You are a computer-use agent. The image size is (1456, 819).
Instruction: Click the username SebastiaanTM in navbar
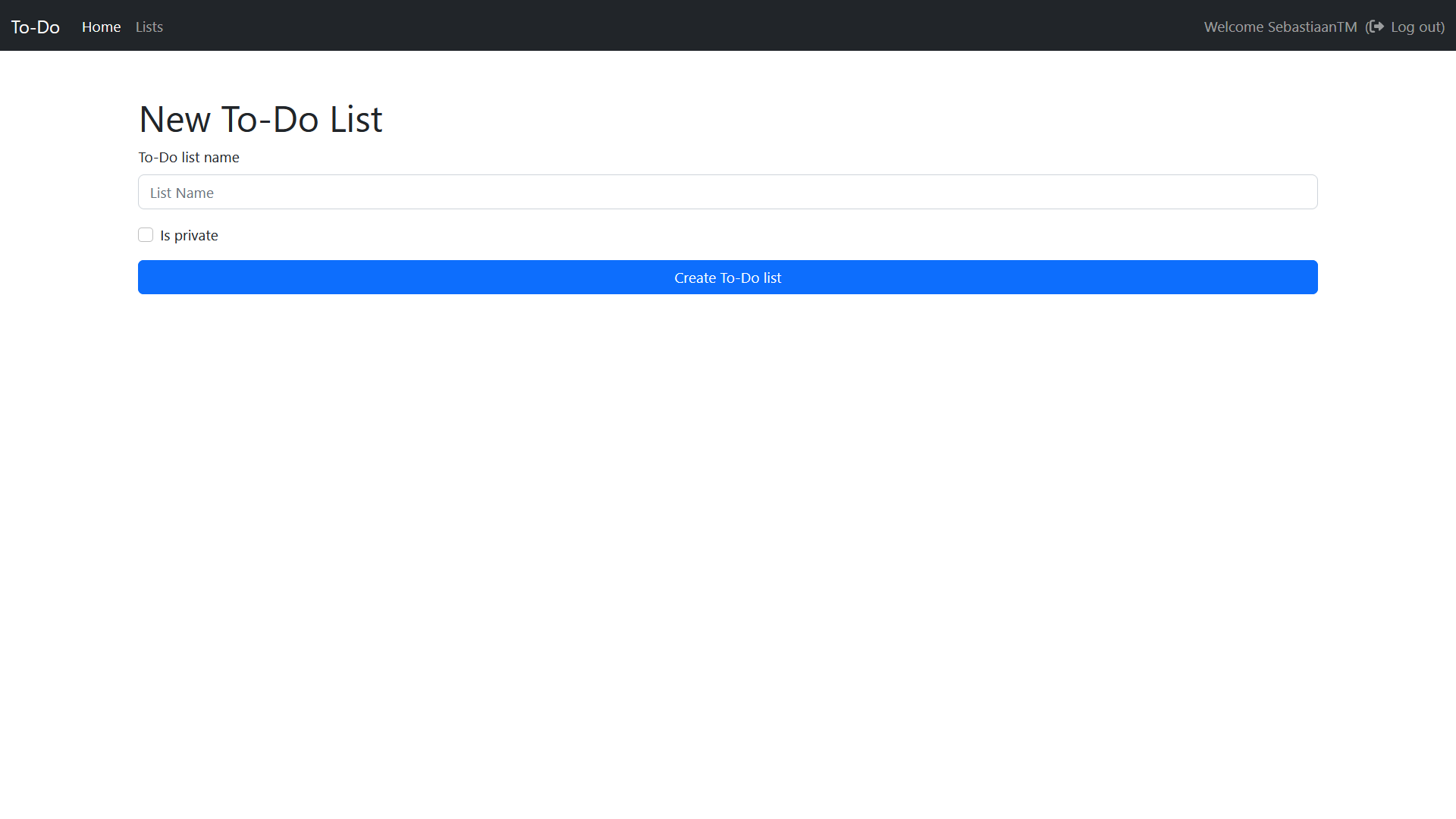(1312, 27)
